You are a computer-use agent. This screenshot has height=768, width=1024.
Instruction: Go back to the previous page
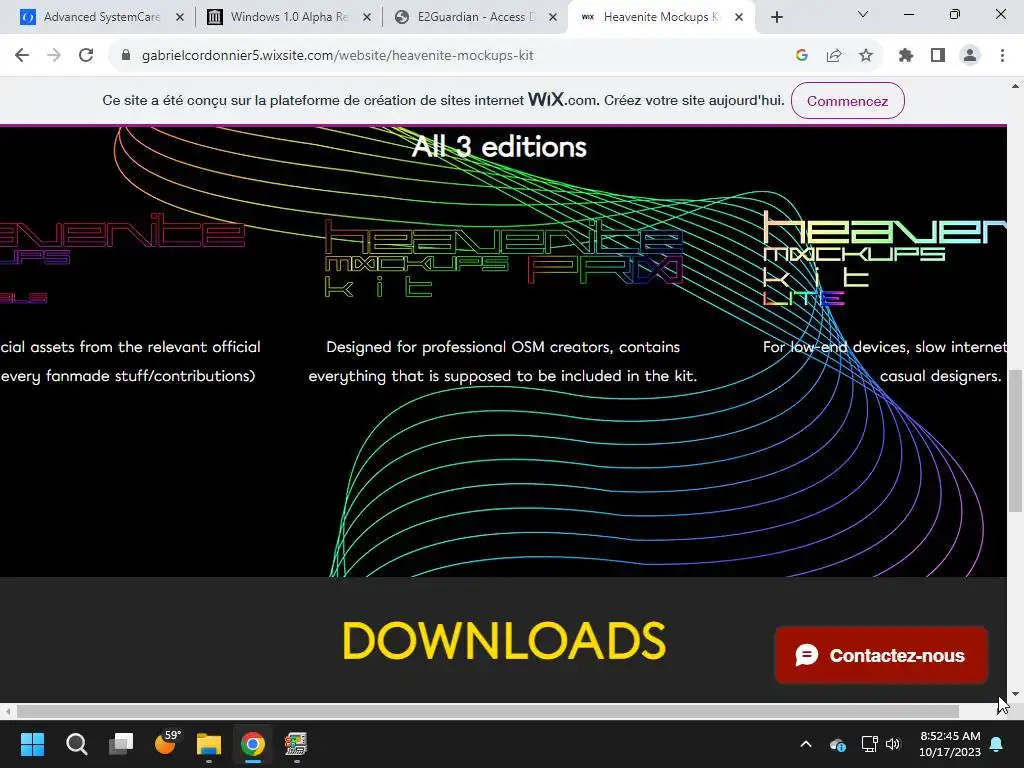[x=22, y=56]
